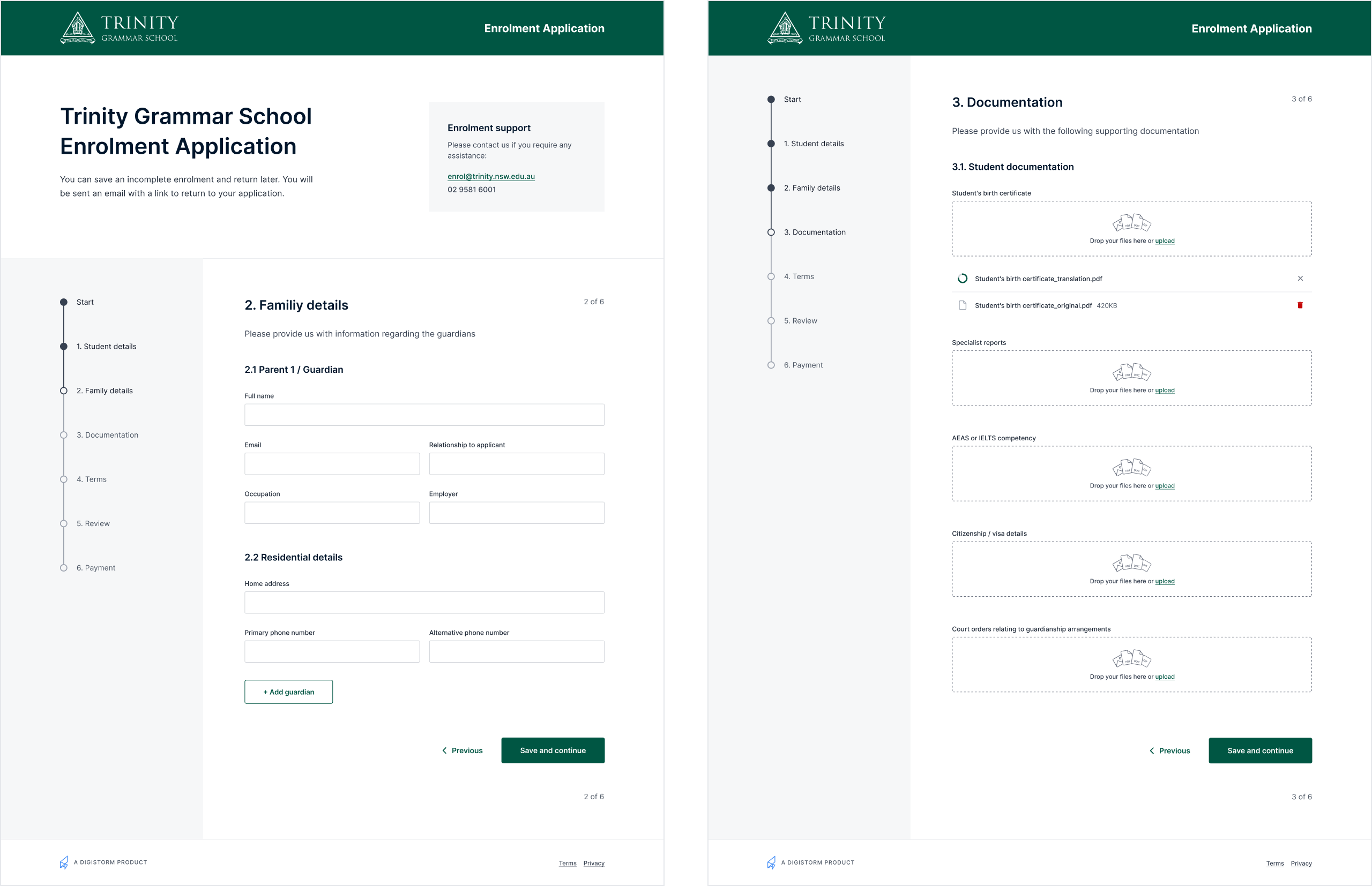Click the file icon beside birth certificate_original.pdf
This screenshot has width=1372, height=886.
[962, 305]
